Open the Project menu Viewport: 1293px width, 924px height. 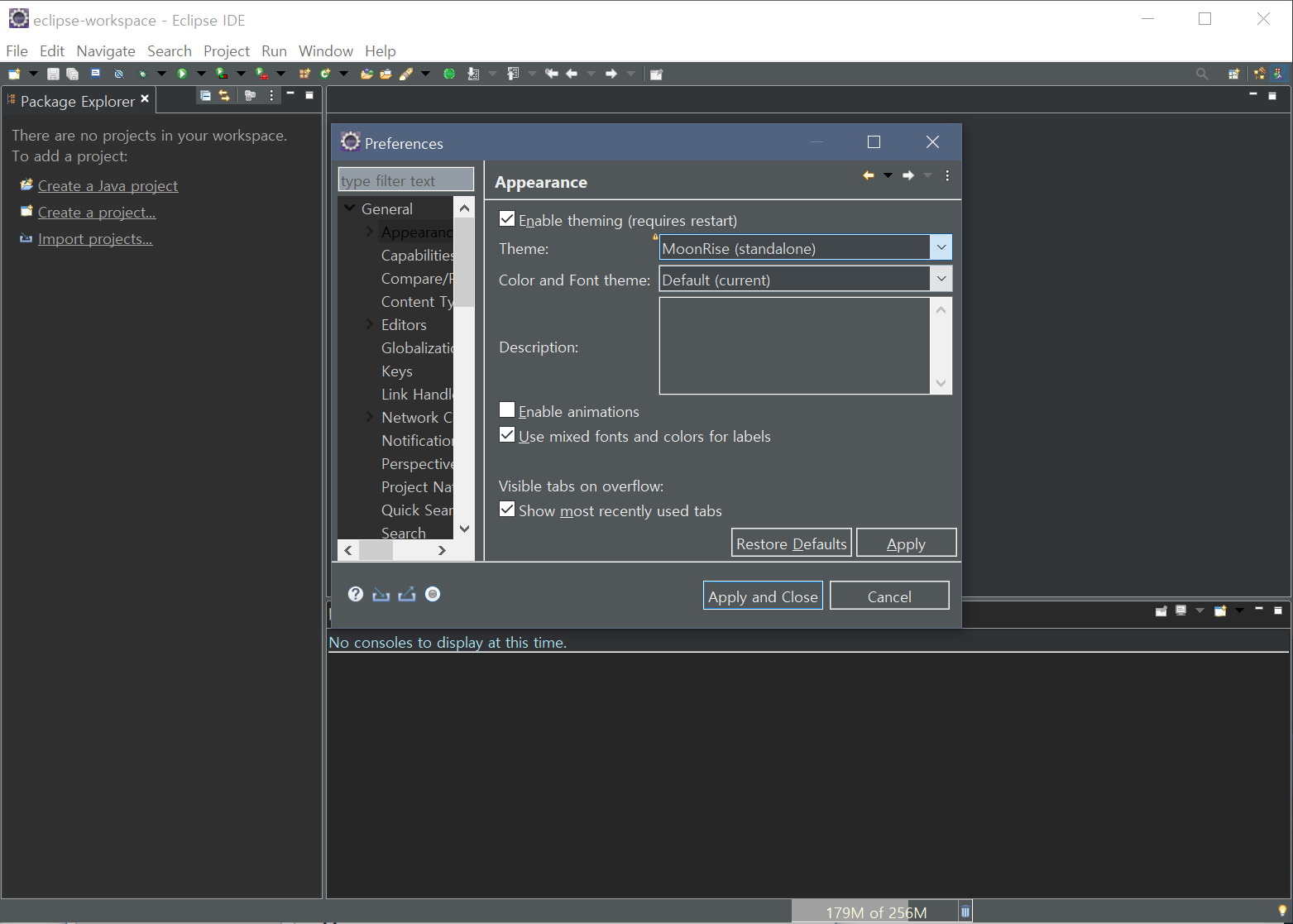(x=227, y=51)
